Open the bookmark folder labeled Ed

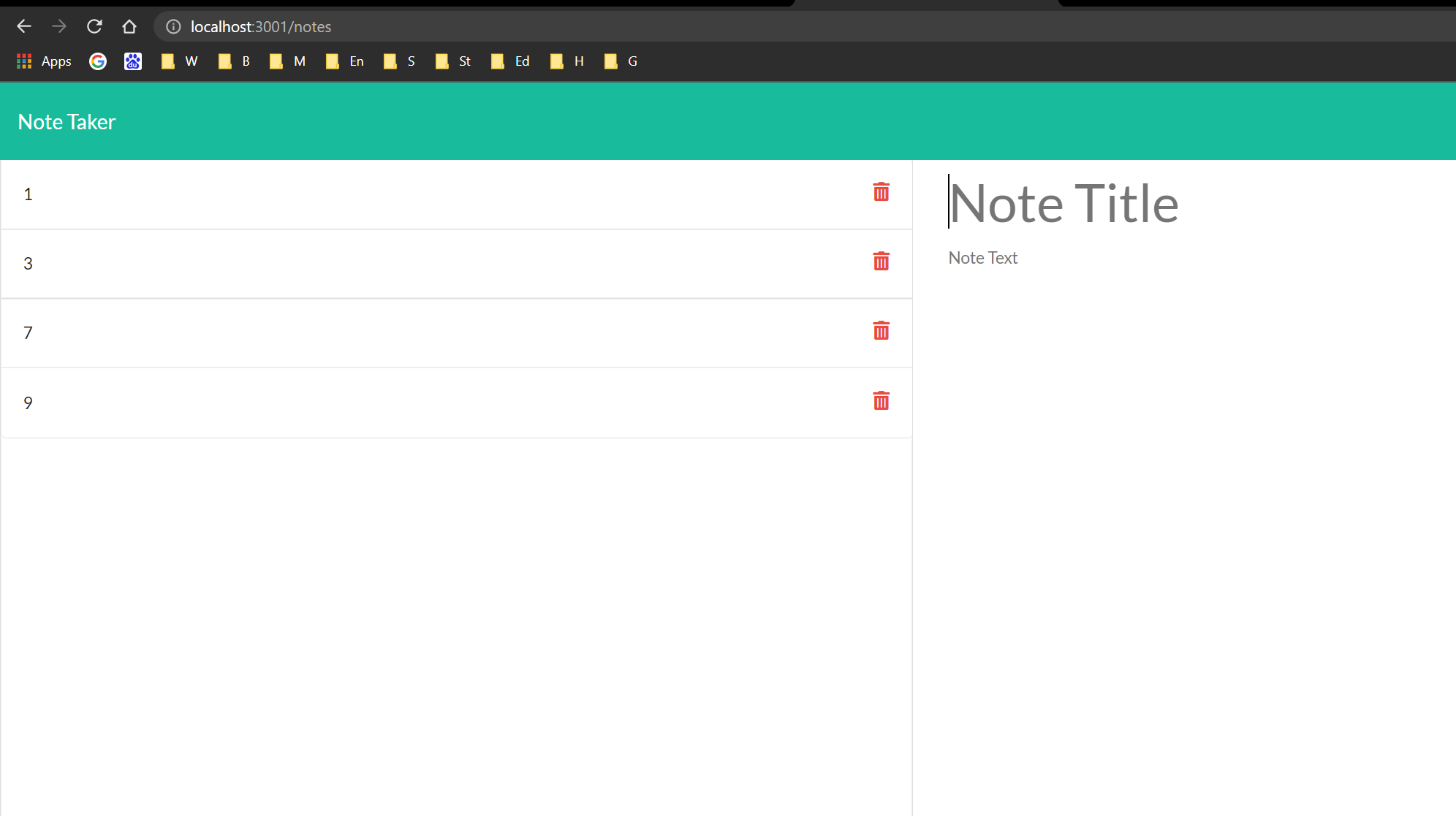(510, 61)
